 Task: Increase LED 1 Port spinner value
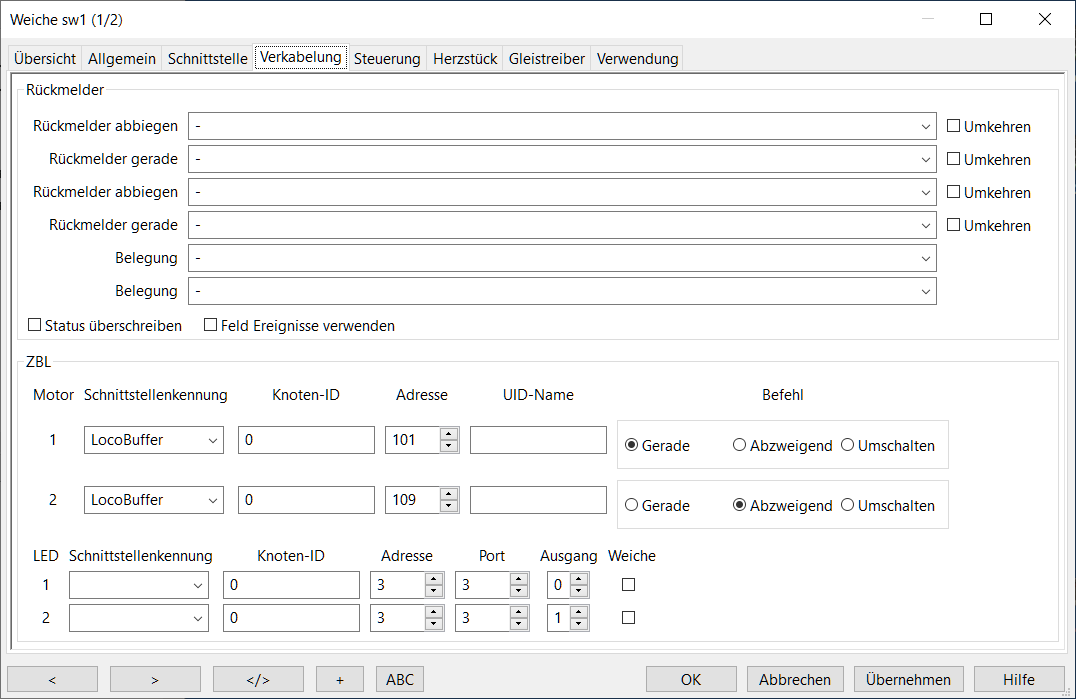click(518, 579)
